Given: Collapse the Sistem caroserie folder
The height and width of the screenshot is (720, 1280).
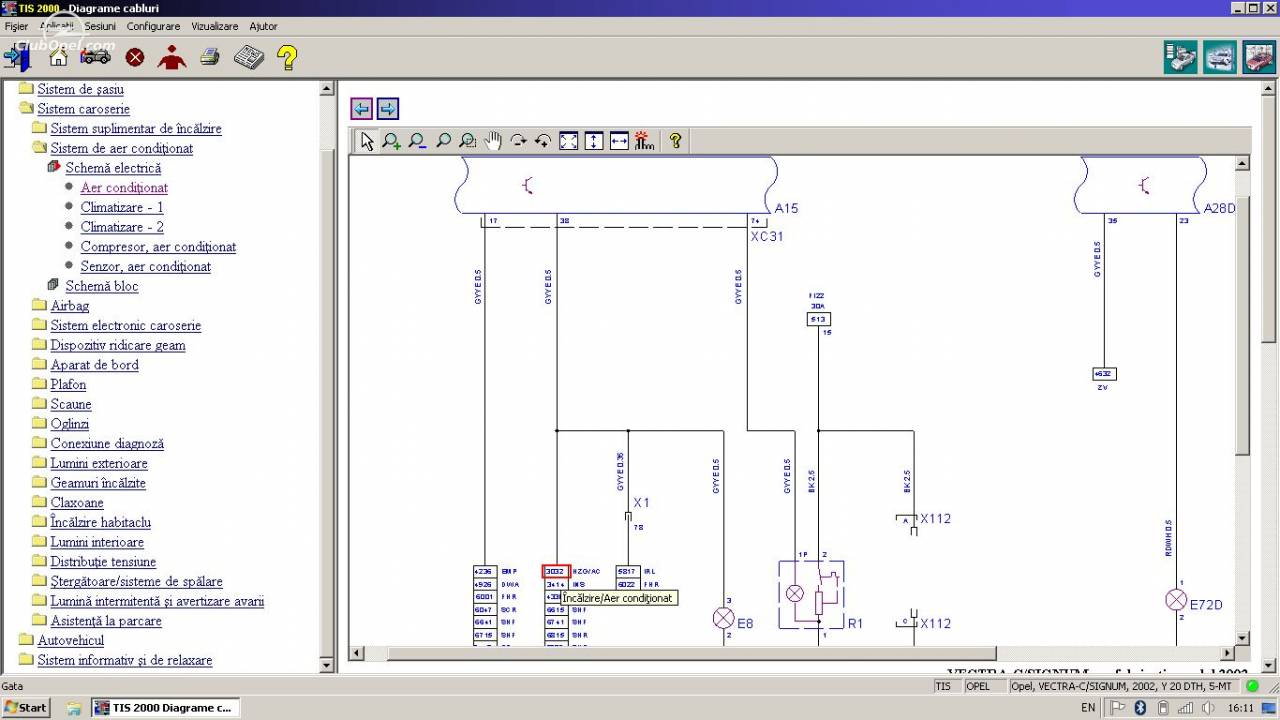Looking at the screenshot, I should point(84,109).
